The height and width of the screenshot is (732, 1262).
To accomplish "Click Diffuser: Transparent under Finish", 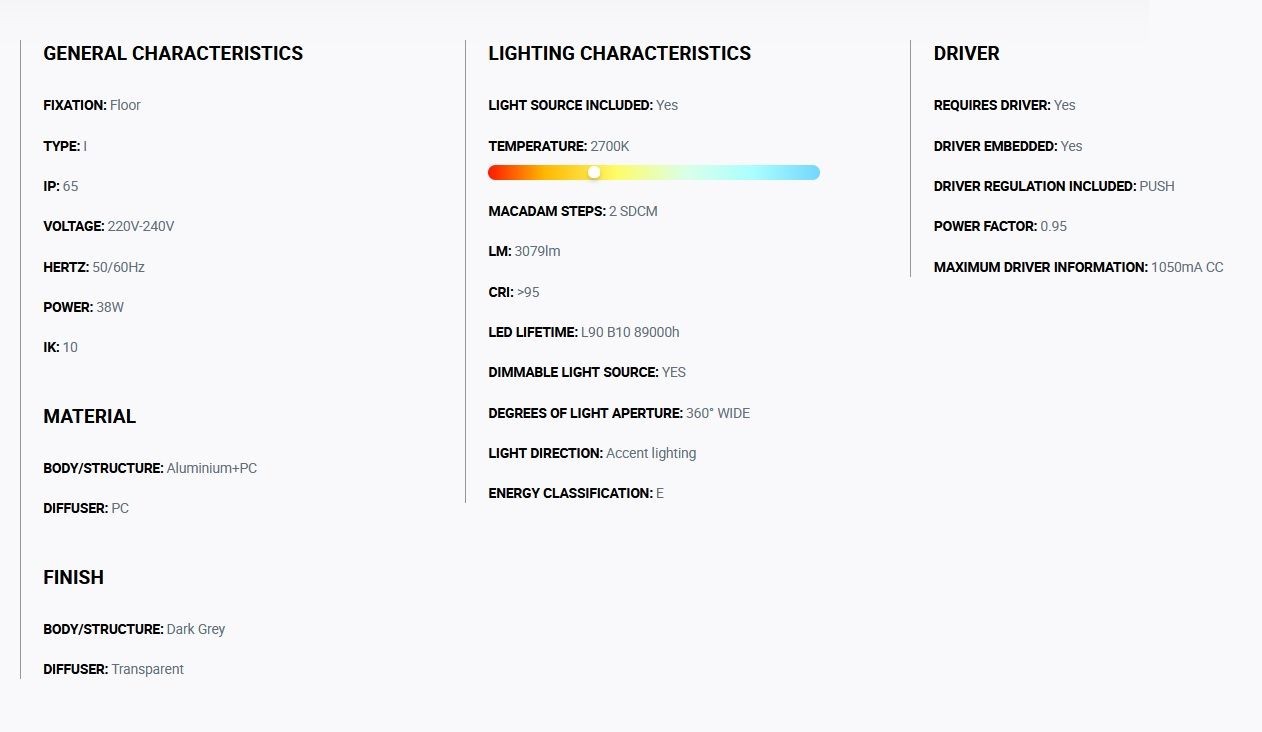I will click(x=113, y=669).
